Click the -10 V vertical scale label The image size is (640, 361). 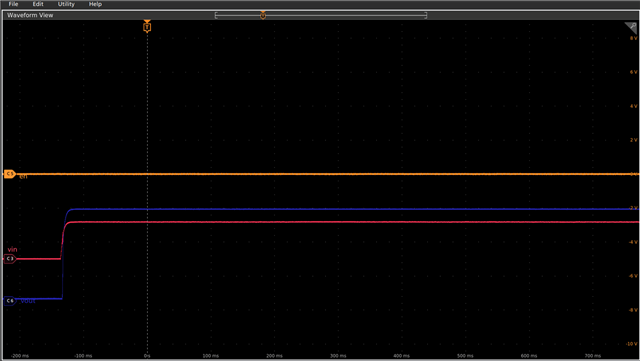(632, 344)
